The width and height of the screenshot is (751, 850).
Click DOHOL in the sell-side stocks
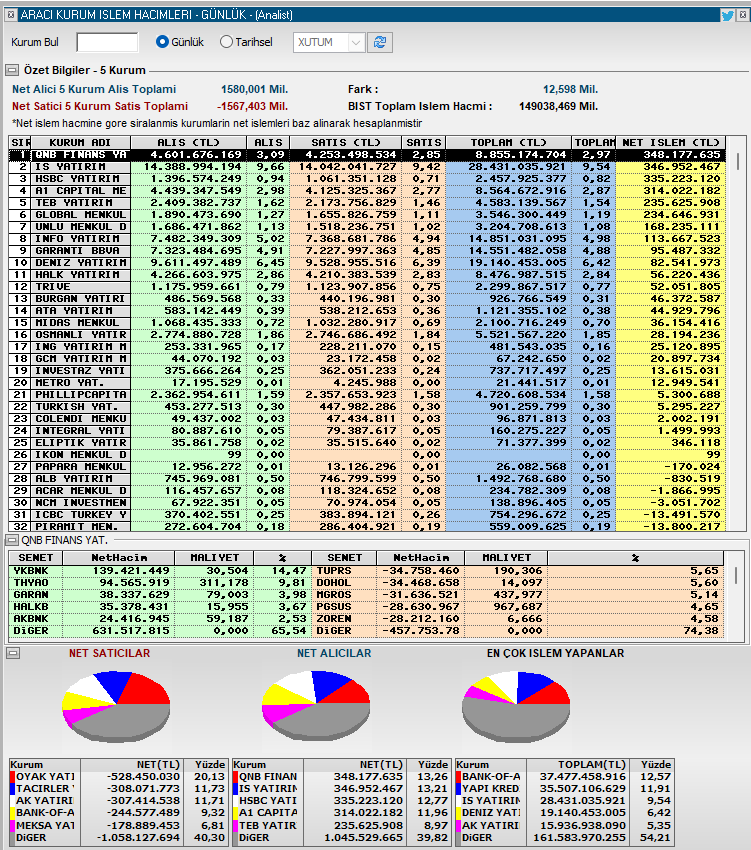tap(334, 583)
